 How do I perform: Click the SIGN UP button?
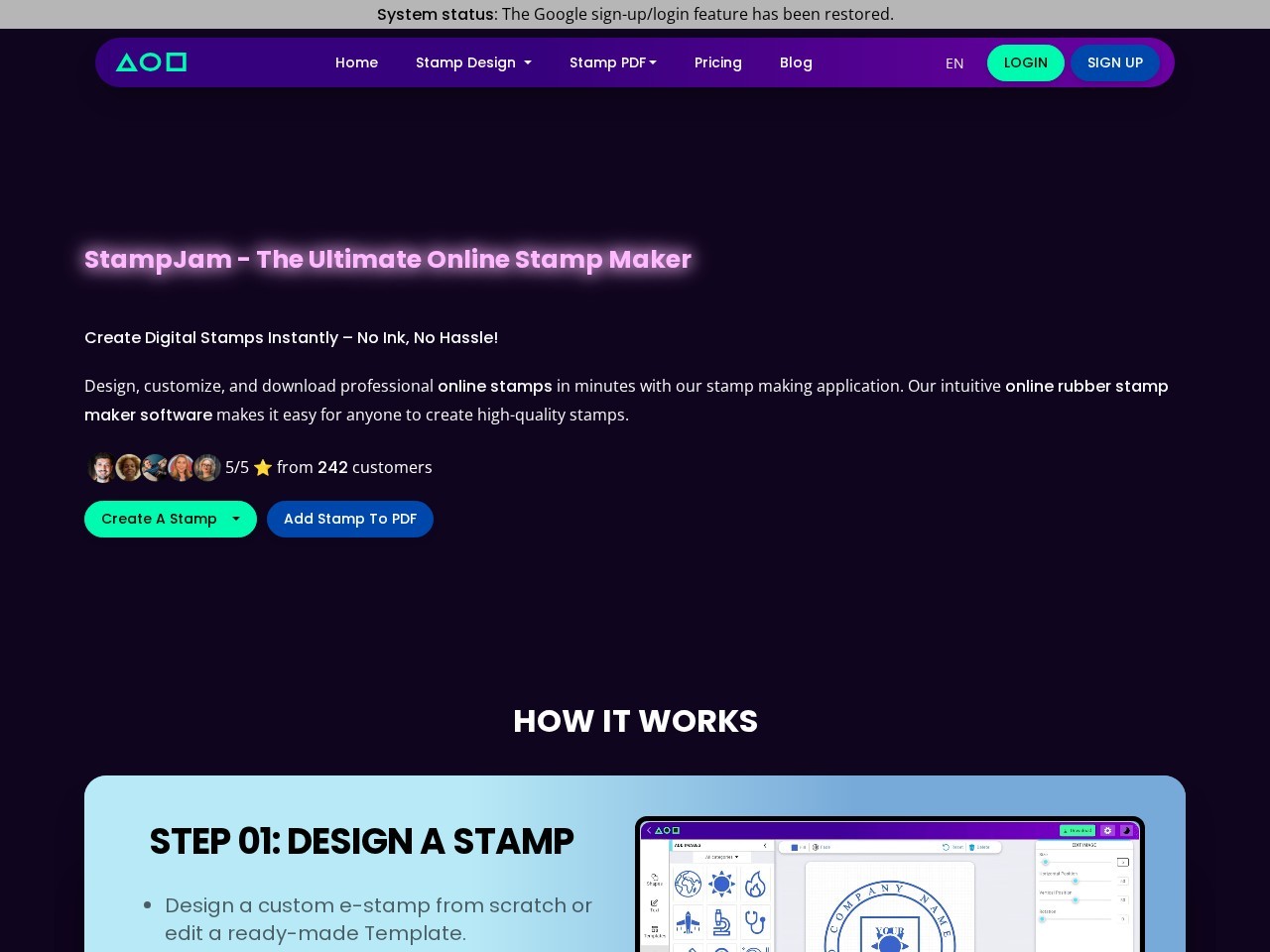[1115, 62]
